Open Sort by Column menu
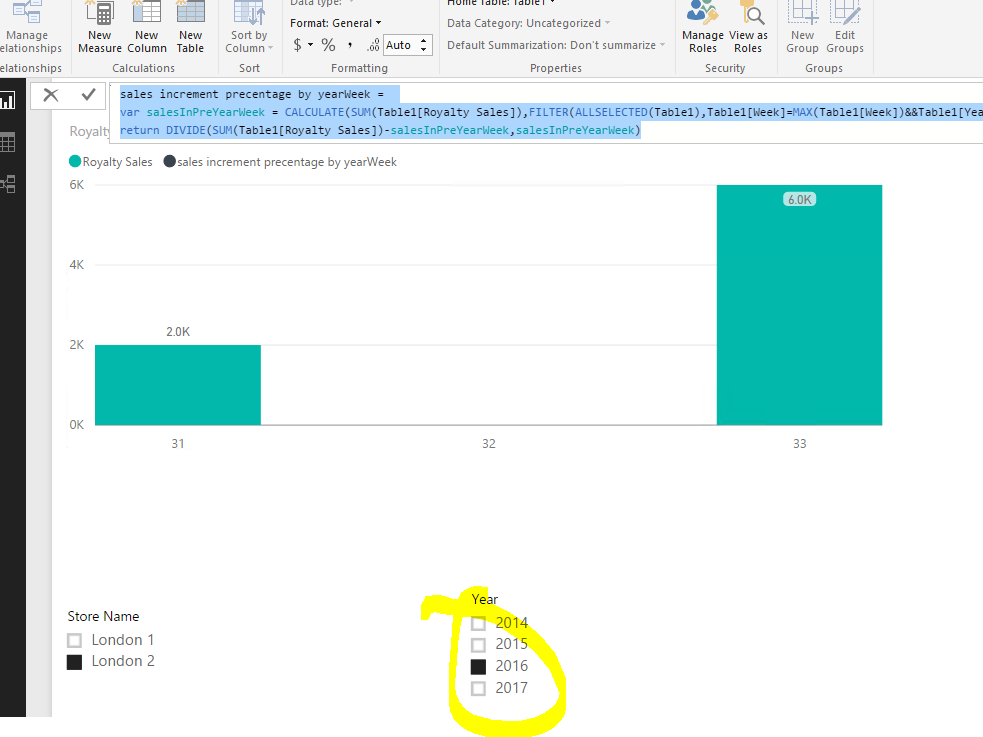Screen dimensions: 983x737 point(249,28)
